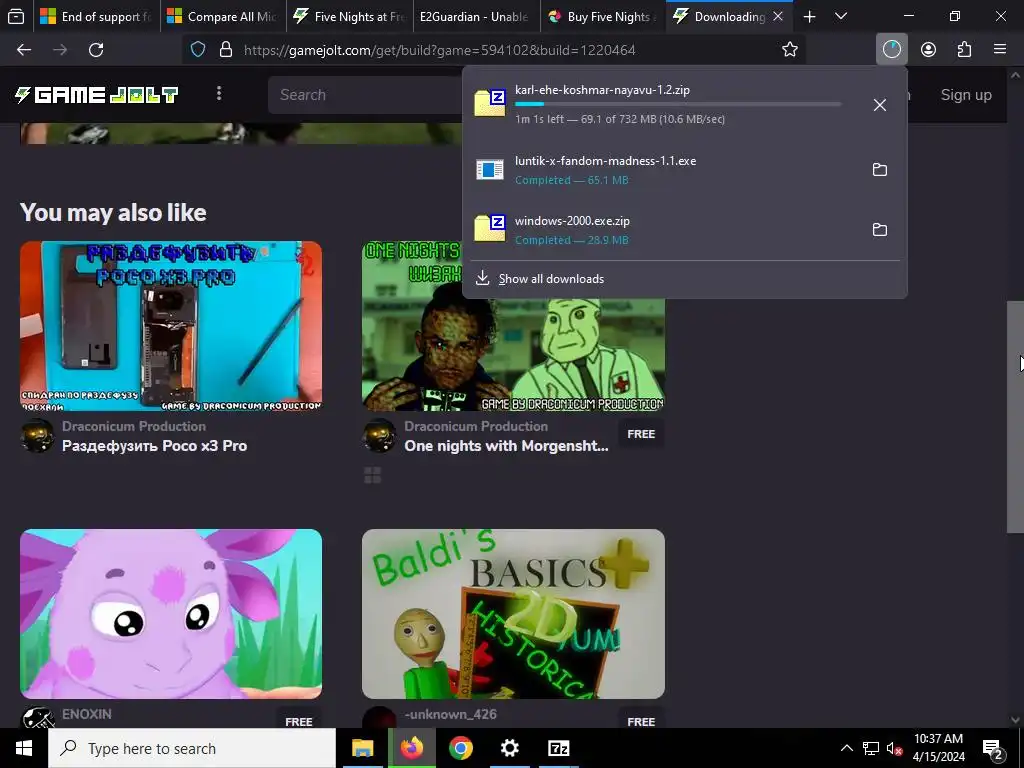Click the muted volume tray icon
Viewport: 1024px width, 768px height.
tap(894, 748)
